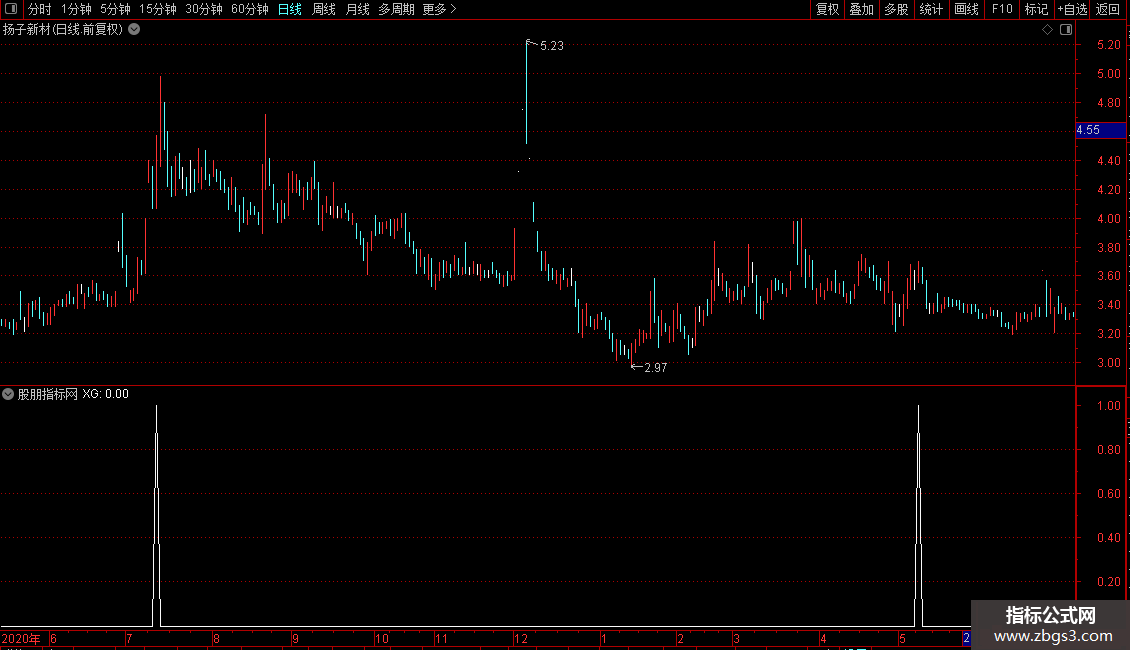Select the 60分钟 period tab
The width and height of the screenshot is (1130, 650).
[x=250, y=9]
